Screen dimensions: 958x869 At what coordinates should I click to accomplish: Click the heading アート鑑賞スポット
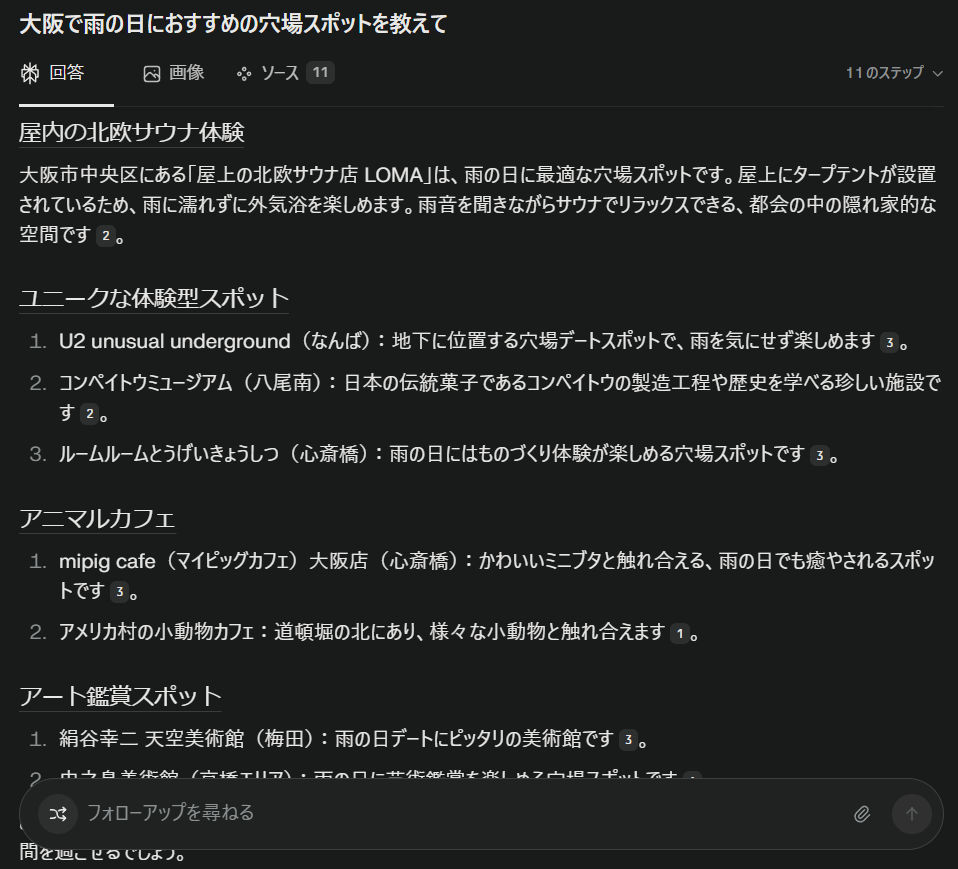(120, 696)
